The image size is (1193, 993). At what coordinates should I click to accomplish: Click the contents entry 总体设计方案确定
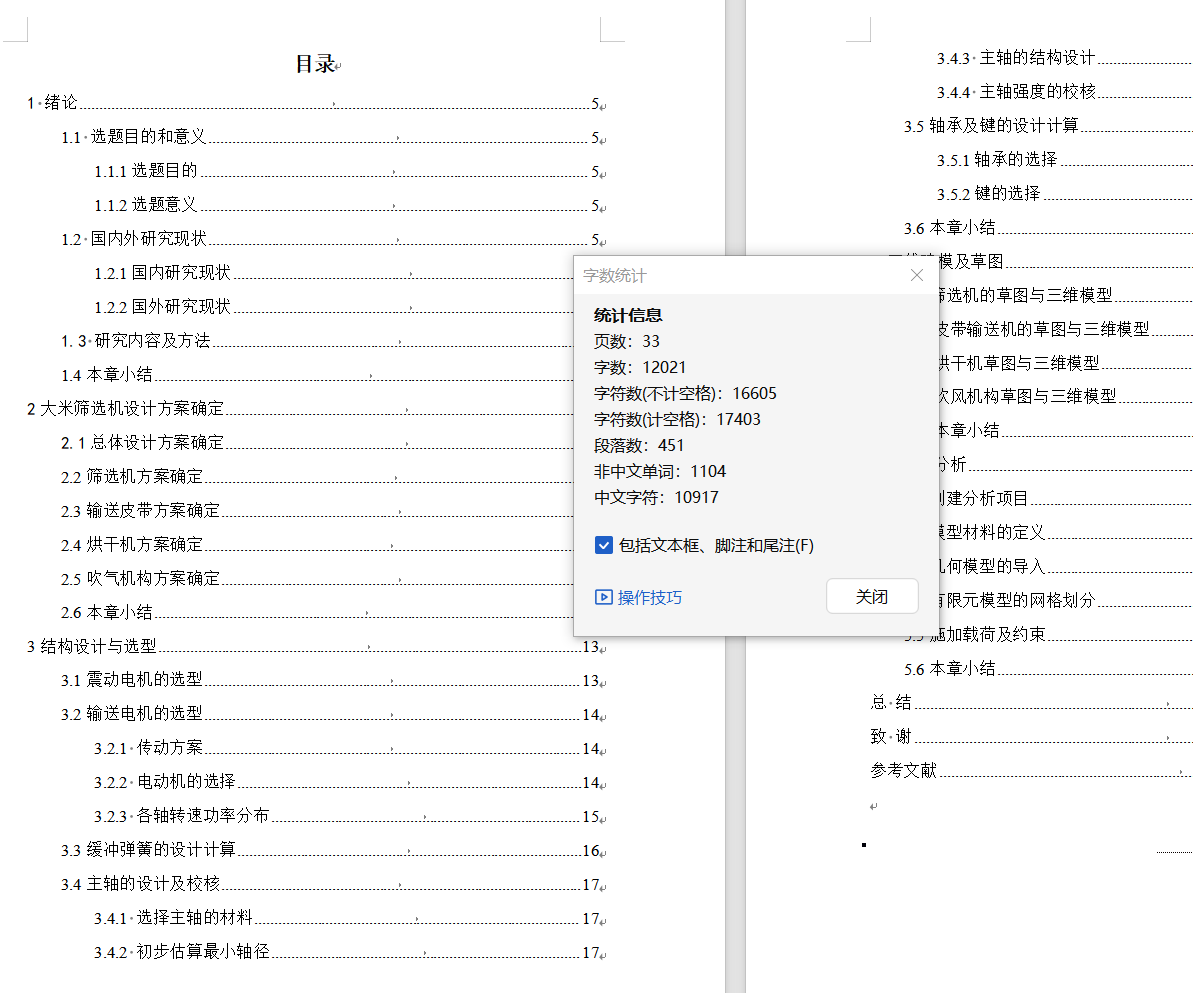(x=317, y=443)
